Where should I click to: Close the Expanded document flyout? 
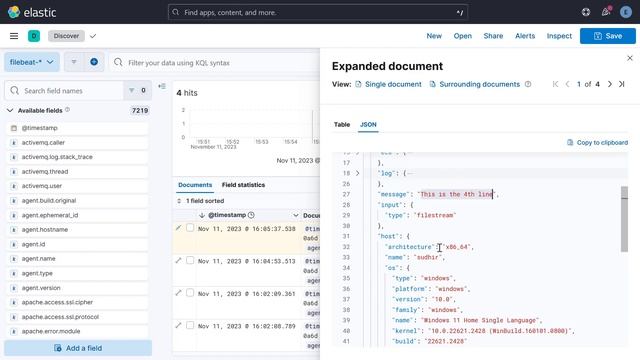tap(630, 58)
